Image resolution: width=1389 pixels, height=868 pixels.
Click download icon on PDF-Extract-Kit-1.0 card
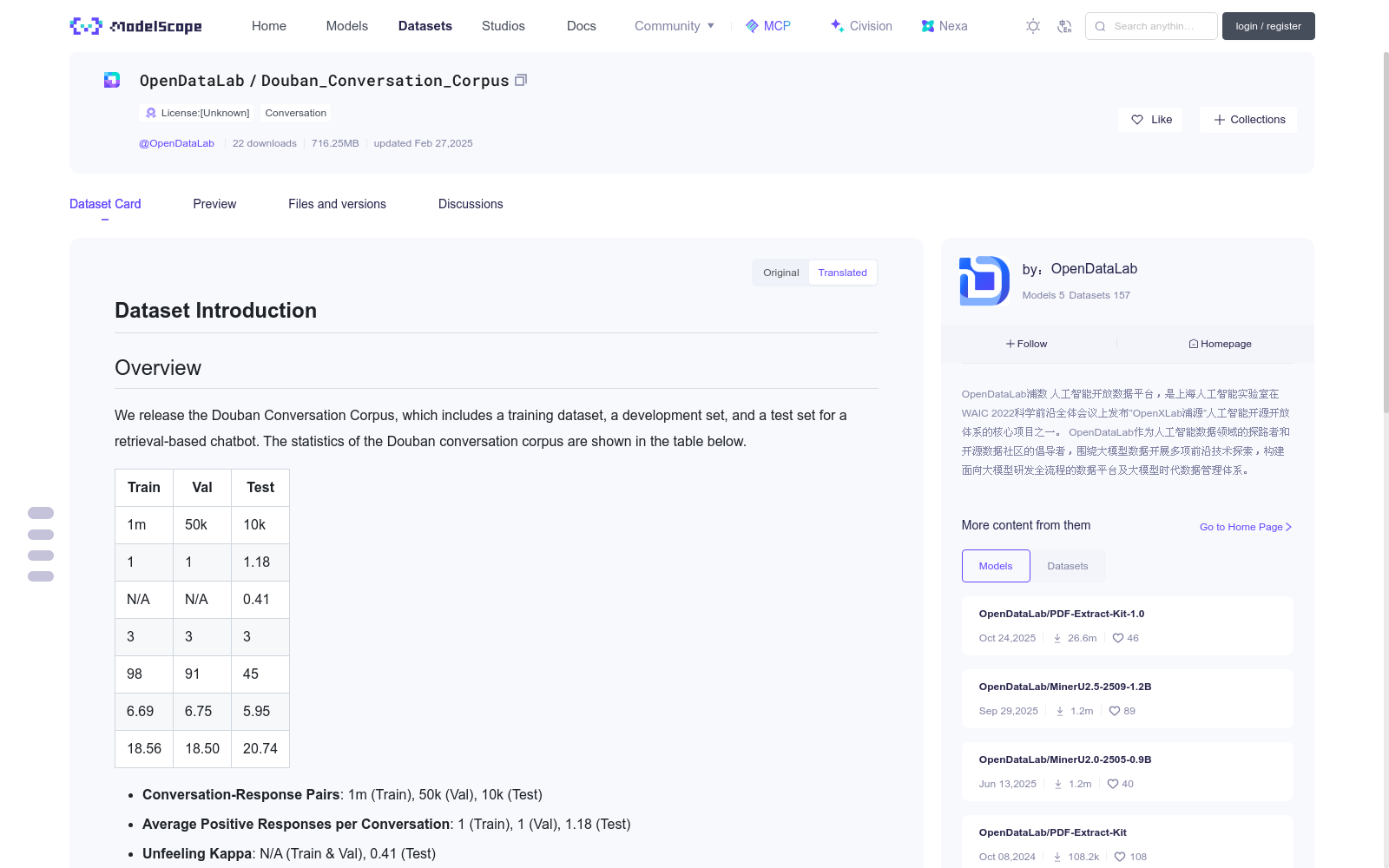coord(1057,638)
